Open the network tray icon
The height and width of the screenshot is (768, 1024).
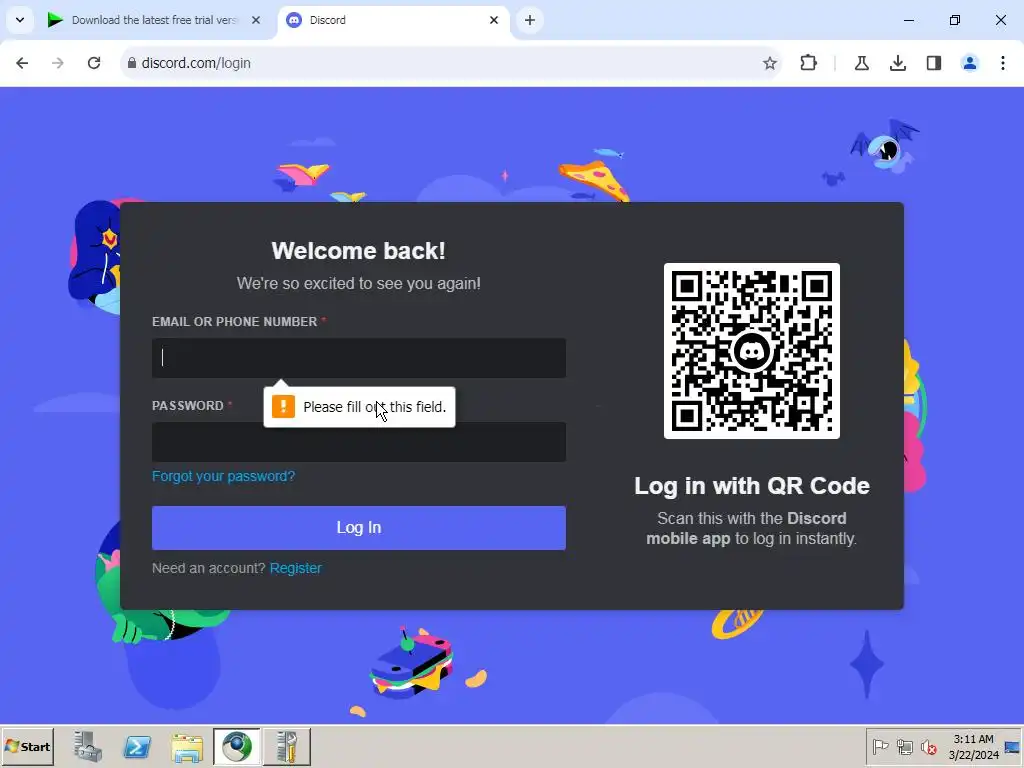coord(904,746)
